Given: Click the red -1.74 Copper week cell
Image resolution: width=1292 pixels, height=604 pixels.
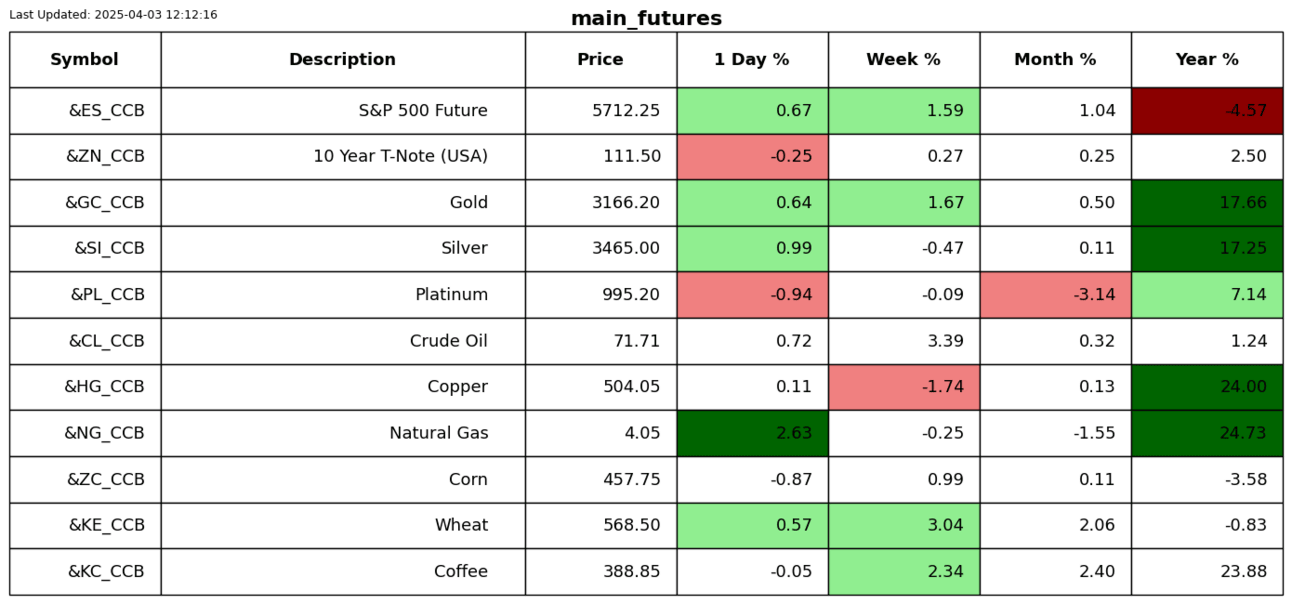Looking at the screenshot, I should 903,387.
